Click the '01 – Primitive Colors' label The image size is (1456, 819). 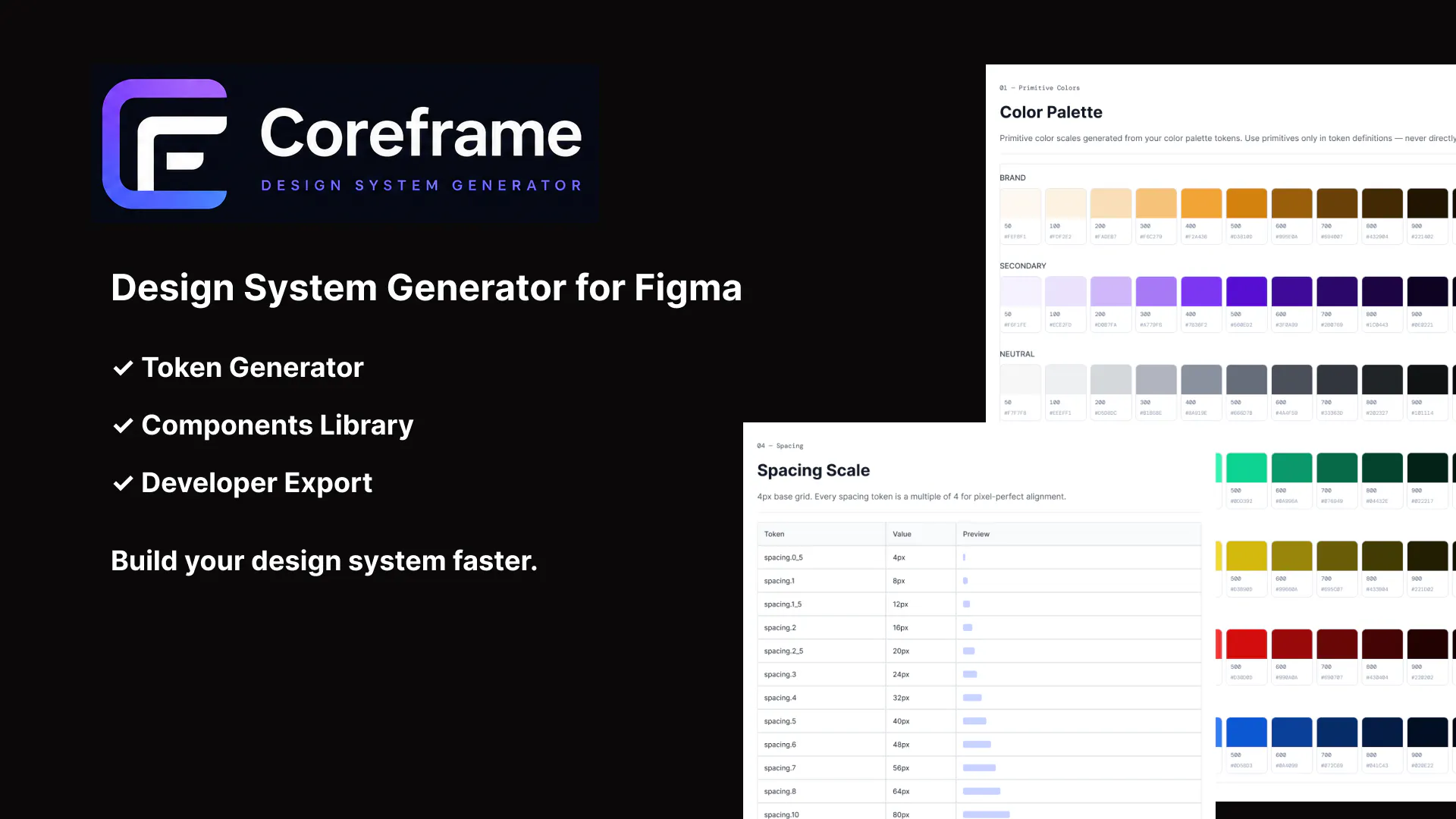(x=1040, y=88)
